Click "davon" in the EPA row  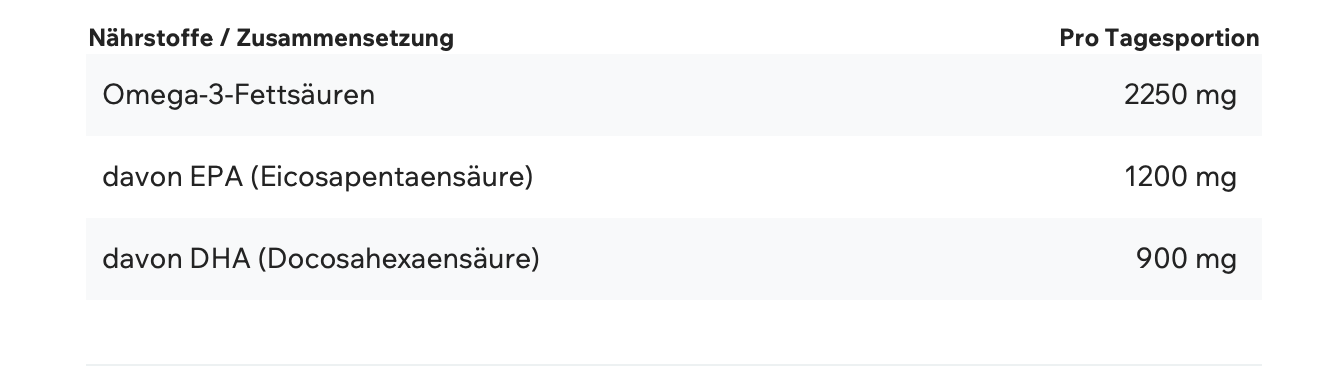coord(143,178)
